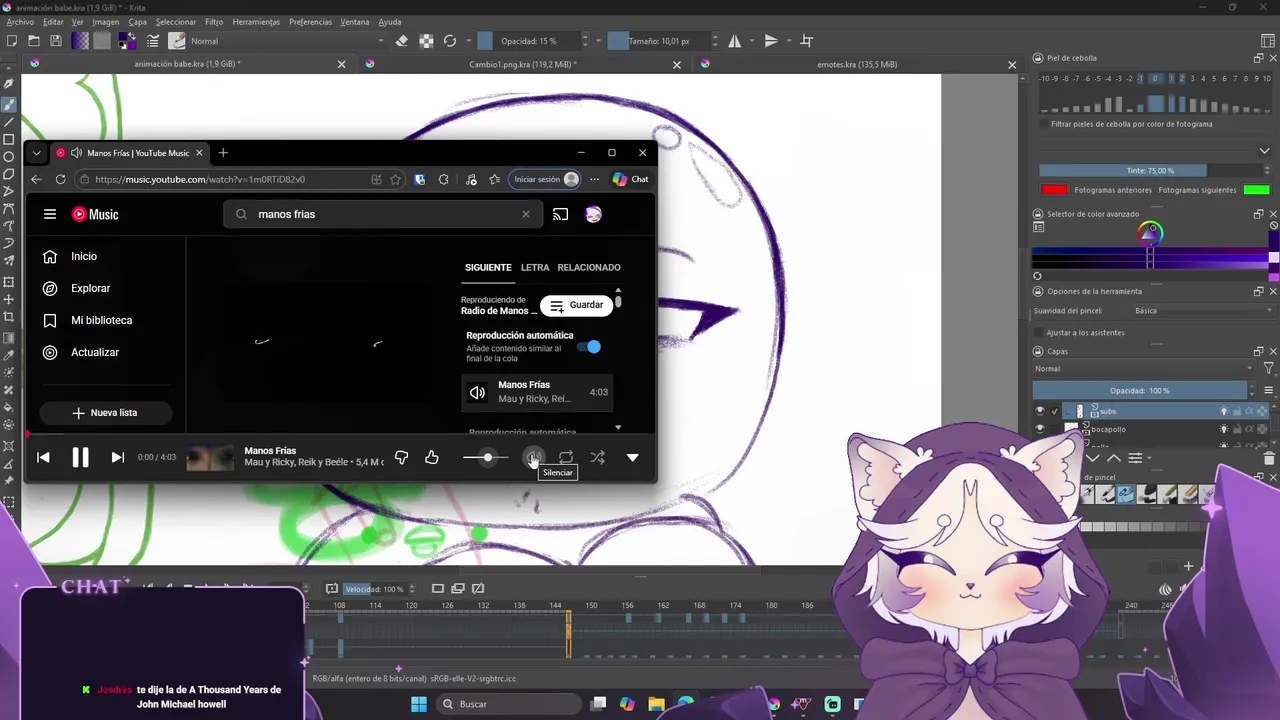The height and width of the screenshot is (720, 1280).
Task: Open the Filtro menu
Action: point(214,22)
